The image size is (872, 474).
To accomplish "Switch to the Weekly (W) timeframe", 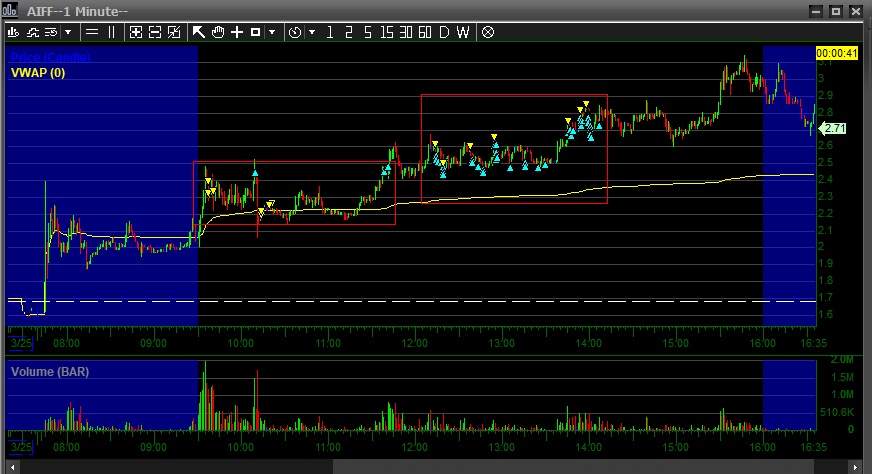I will (x=463, y=32).
